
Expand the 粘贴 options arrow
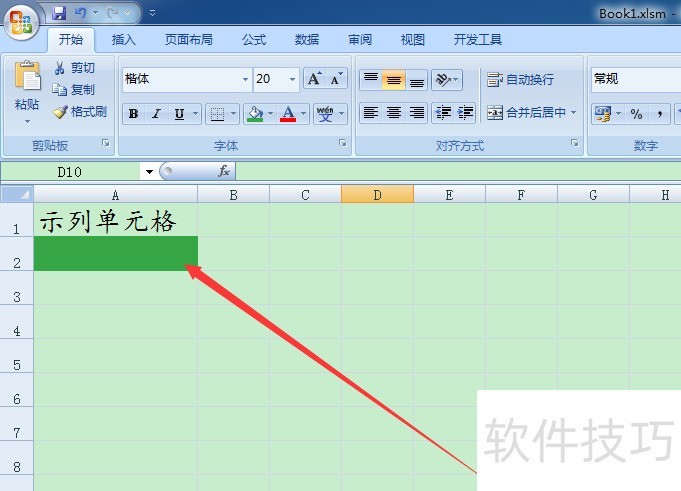coord(27,121)
